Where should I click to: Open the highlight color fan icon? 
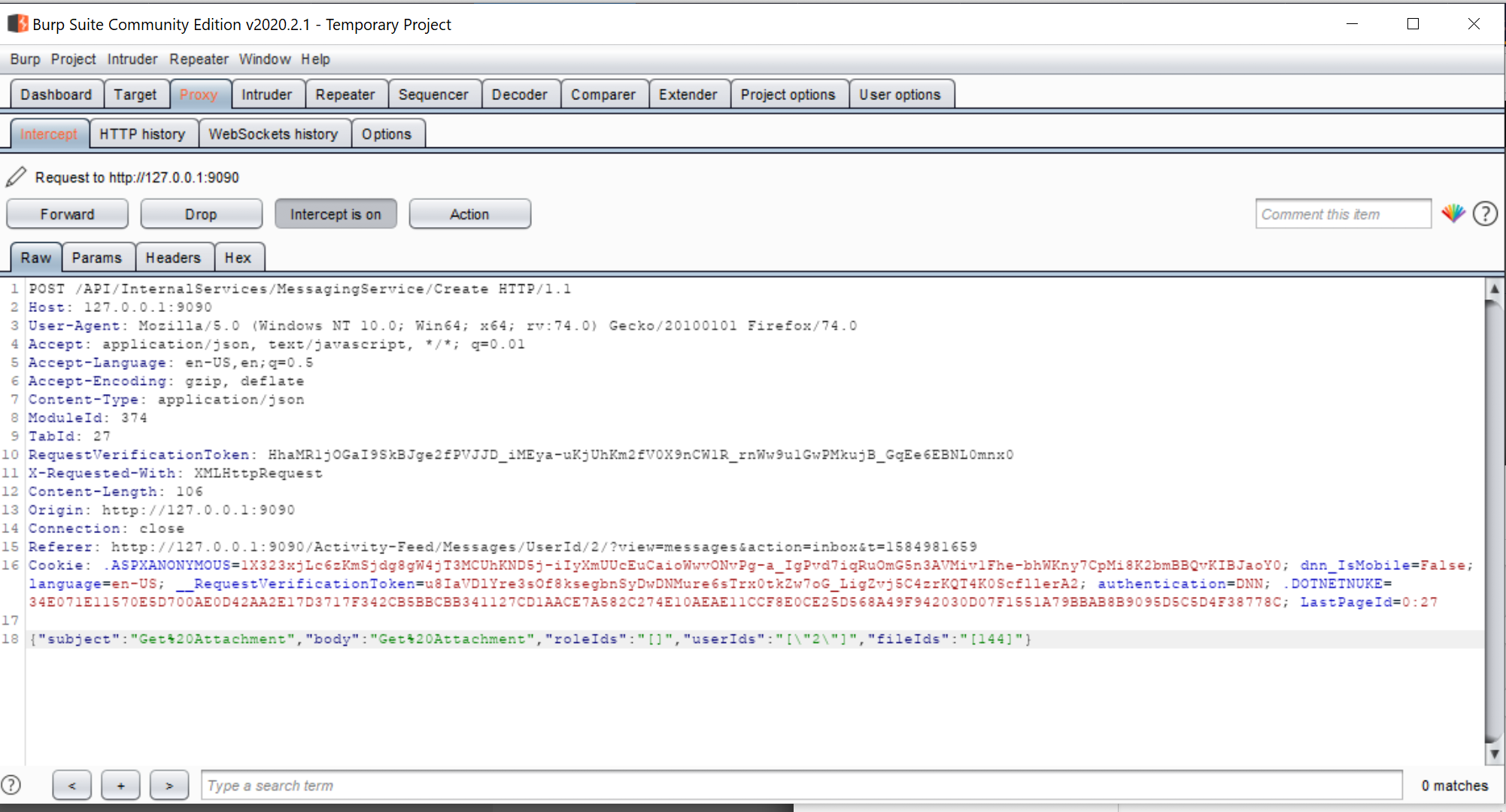point(1453,214)
